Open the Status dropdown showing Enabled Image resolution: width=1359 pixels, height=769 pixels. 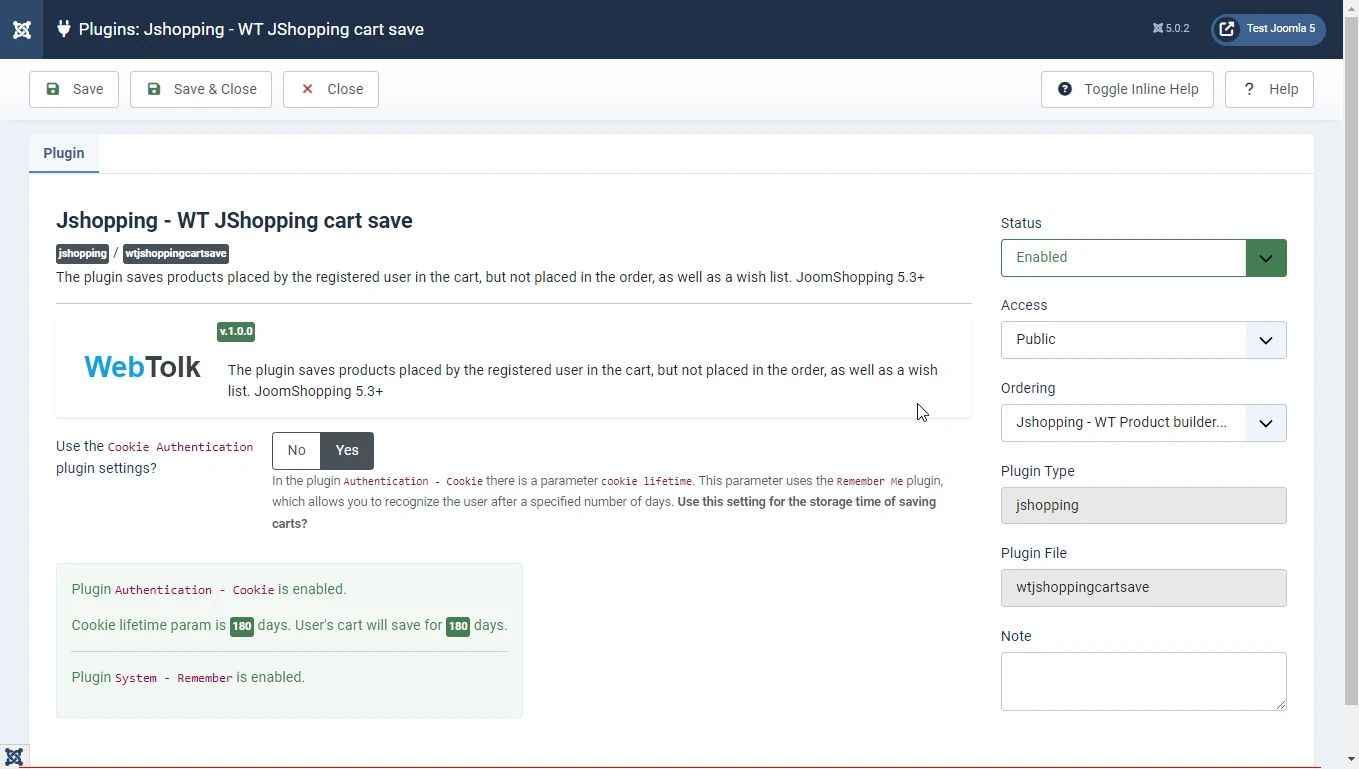click(x=1143, y=258)
